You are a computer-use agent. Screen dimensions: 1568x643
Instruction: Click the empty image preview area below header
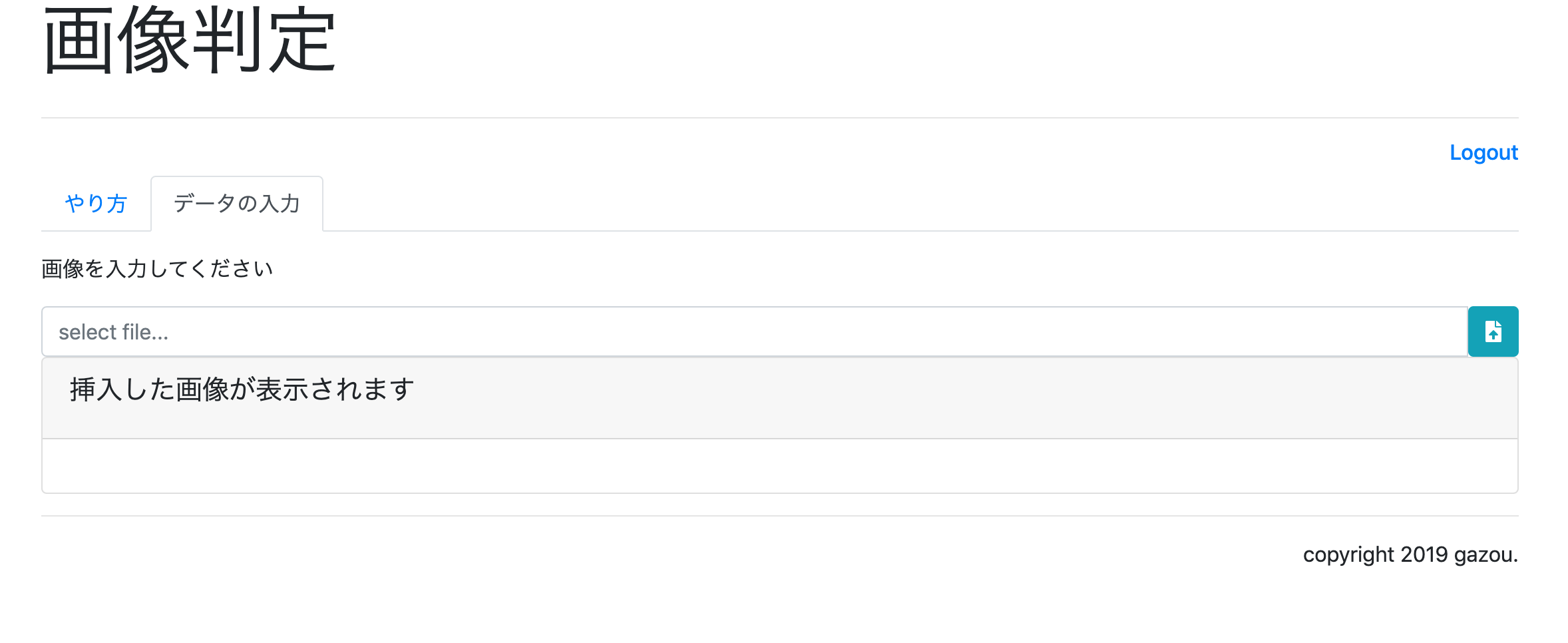click(x=780, y=466)
